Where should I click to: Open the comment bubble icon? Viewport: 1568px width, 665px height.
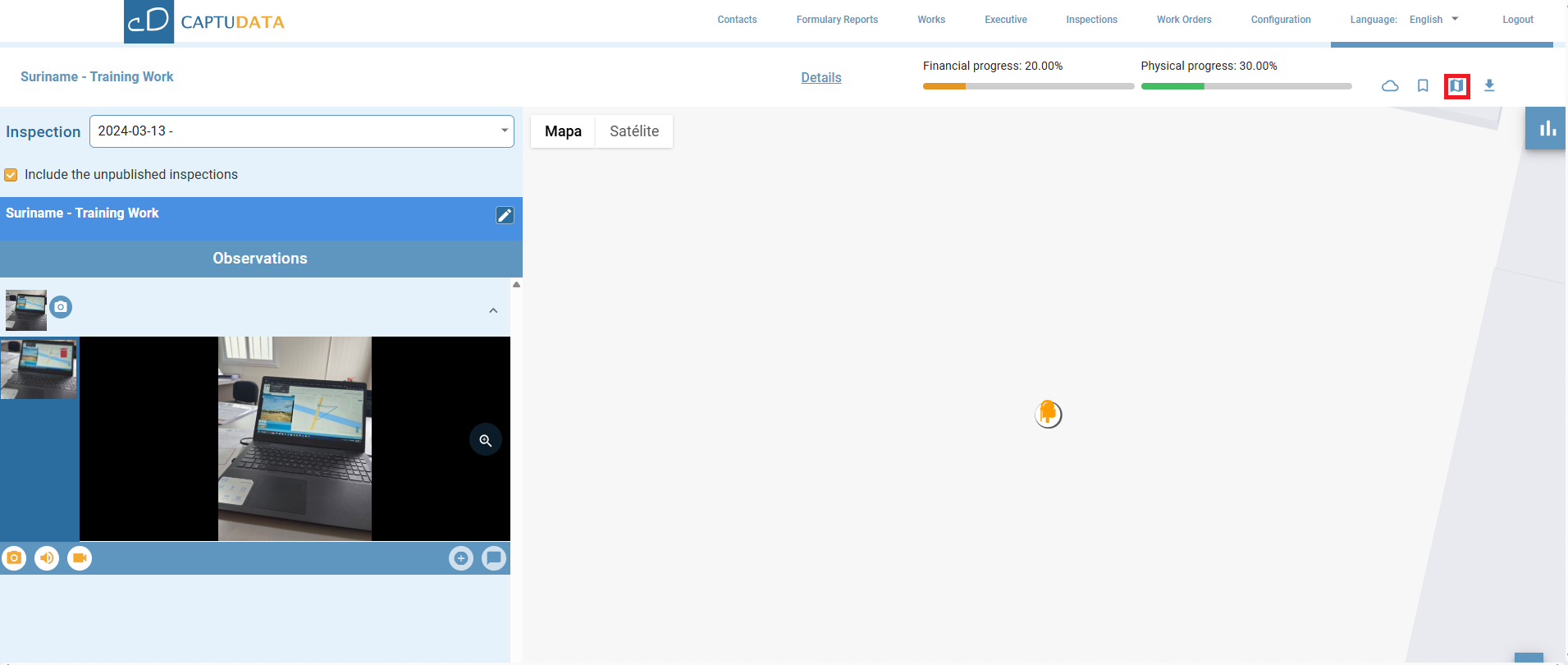[494, 558]
